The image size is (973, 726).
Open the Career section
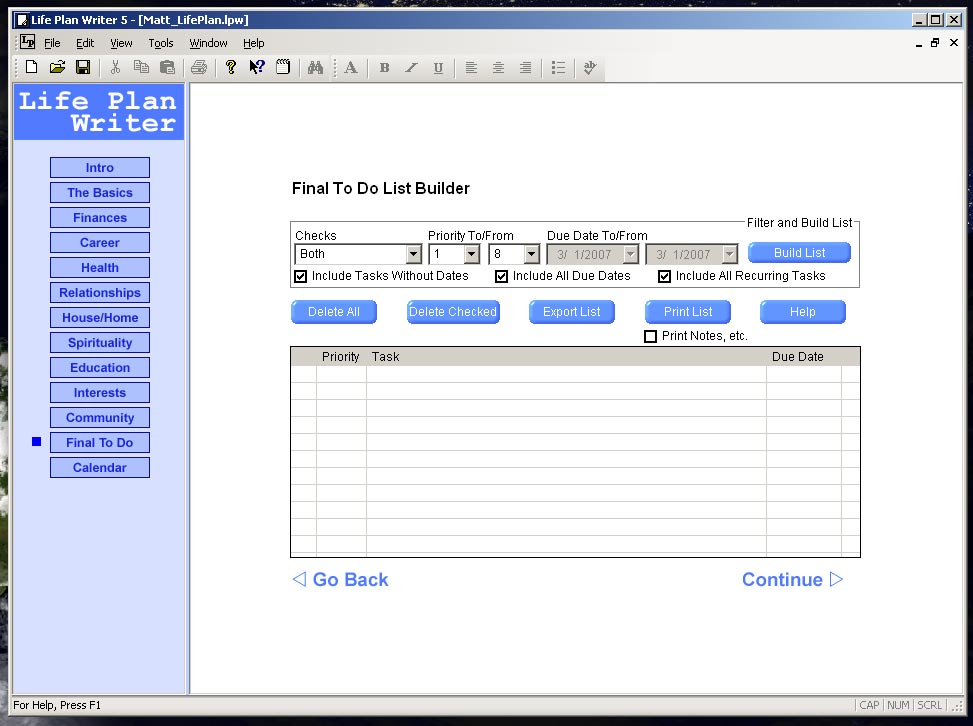[x=100, y=243]
